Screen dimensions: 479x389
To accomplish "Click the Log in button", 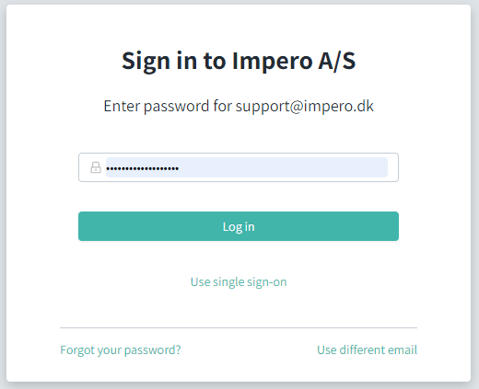I will tap(238, 226).
